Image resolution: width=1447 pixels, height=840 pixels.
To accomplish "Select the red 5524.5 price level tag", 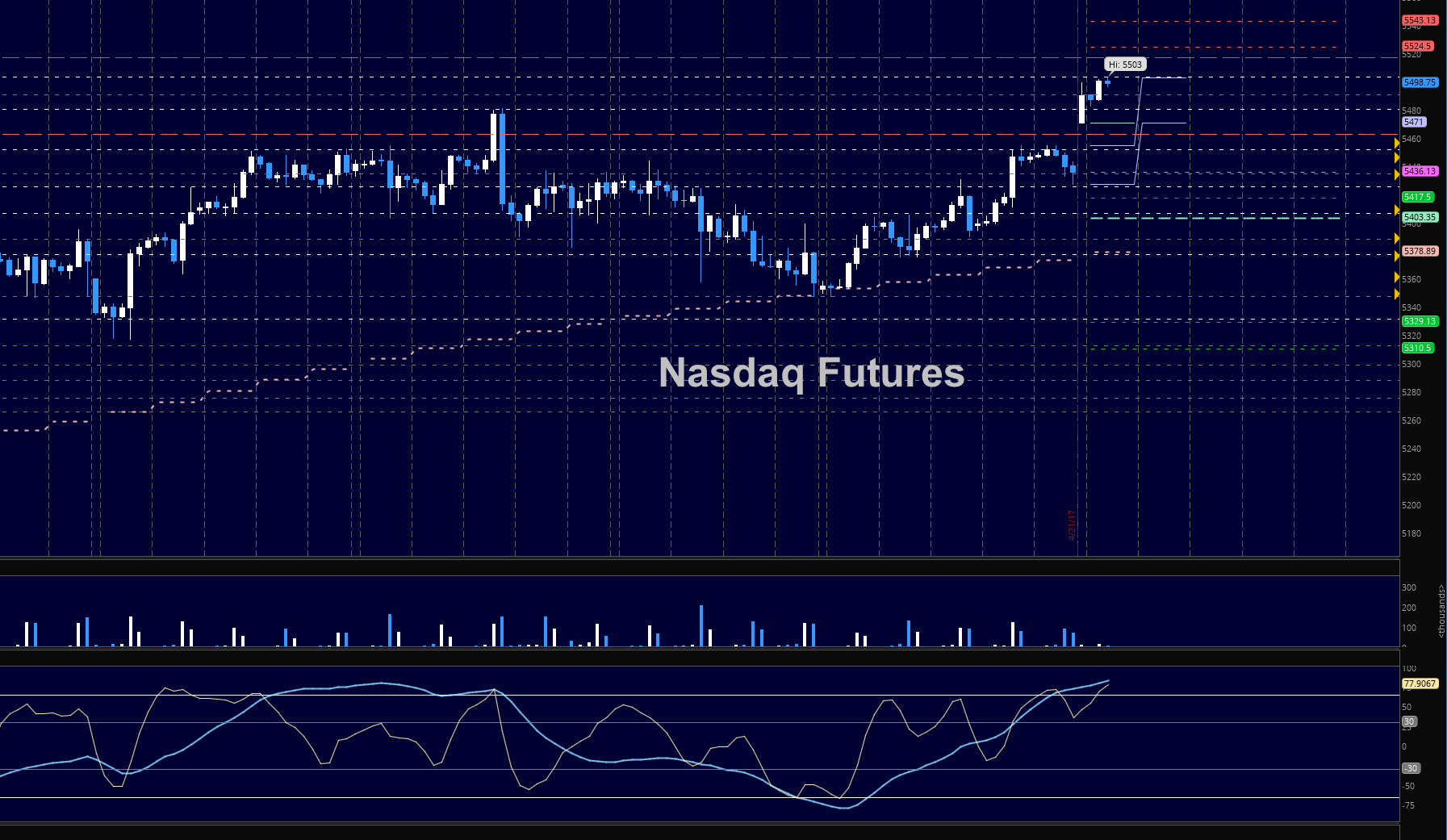I will [x=1417, y=46].
